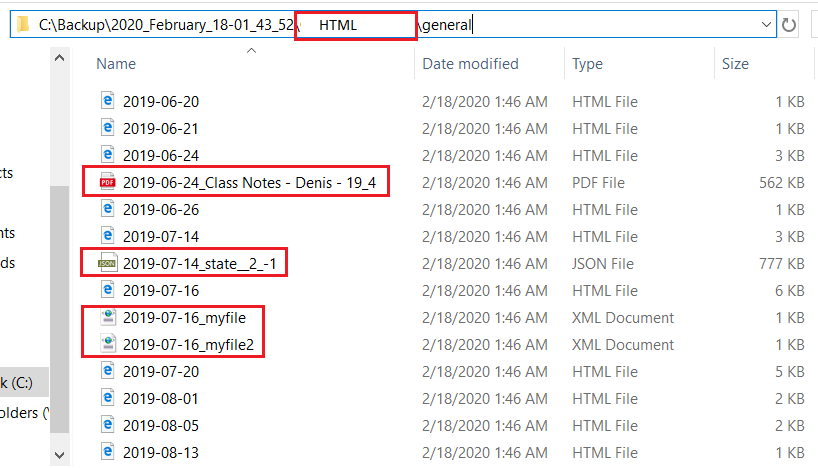818x468 pixels.
Task: Click the folder icon in address bar
Action: pyautogui.click(x=23, y=25)
